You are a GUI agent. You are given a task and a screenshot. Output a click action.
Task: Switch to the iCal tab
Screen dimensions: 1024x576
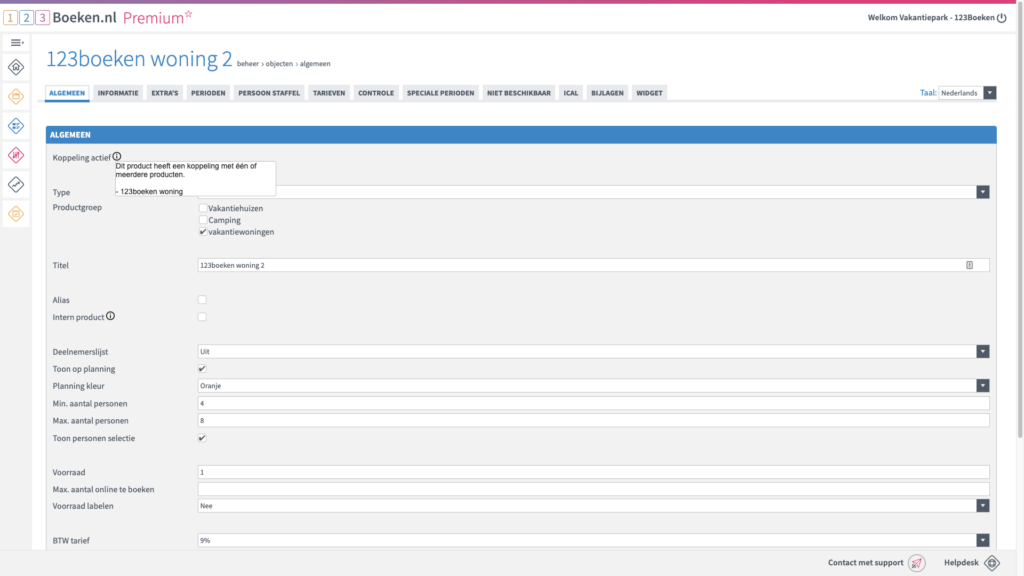(x=571, y=93)
